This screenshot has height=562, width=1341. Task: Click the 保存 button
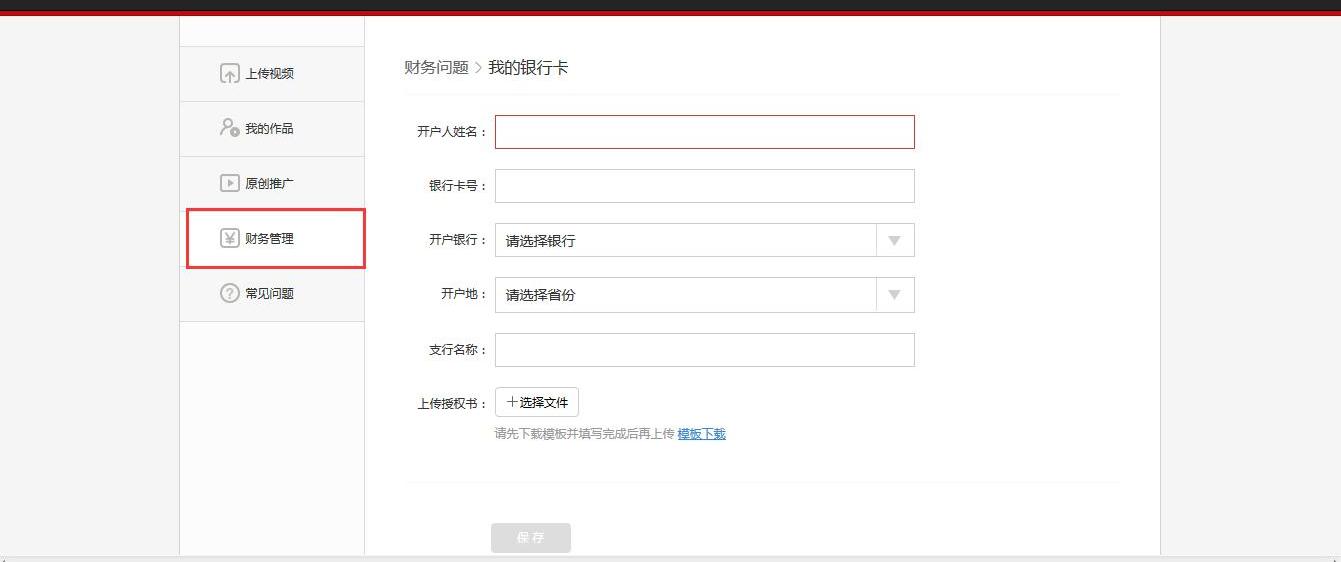point(530,538)
